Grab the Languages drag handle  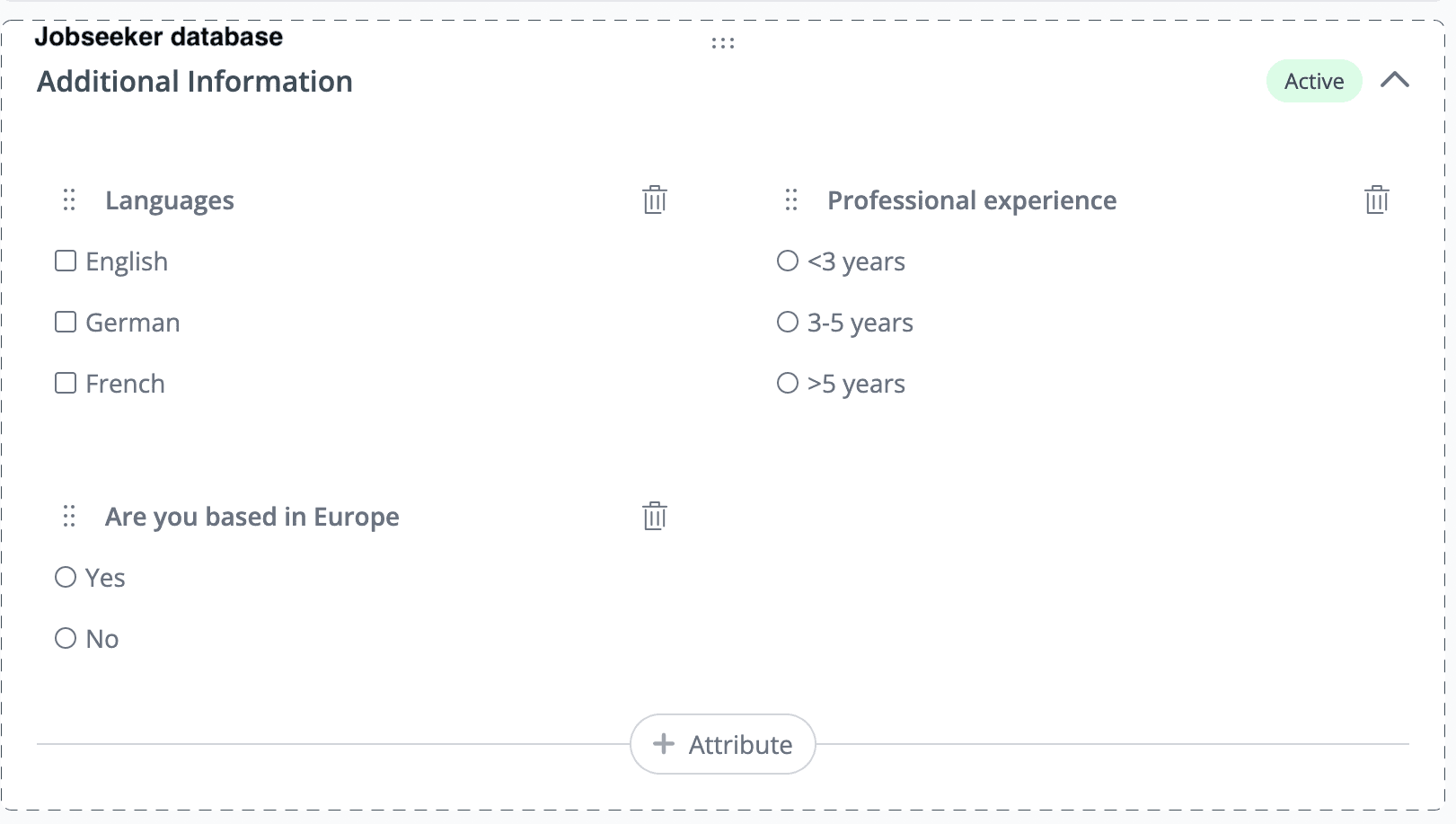(69, 199)
